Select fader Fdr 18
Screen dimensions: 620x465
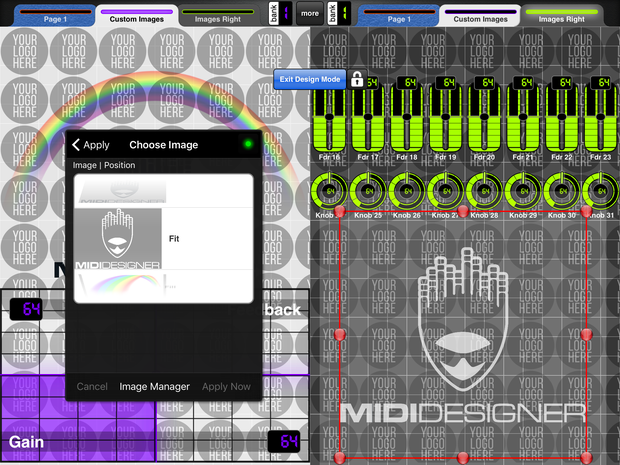(x=407, y=119)
